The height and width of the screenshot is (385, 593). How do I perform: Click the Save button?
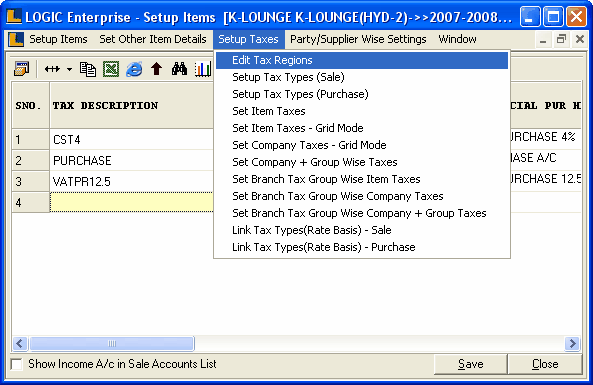[470, 364]
